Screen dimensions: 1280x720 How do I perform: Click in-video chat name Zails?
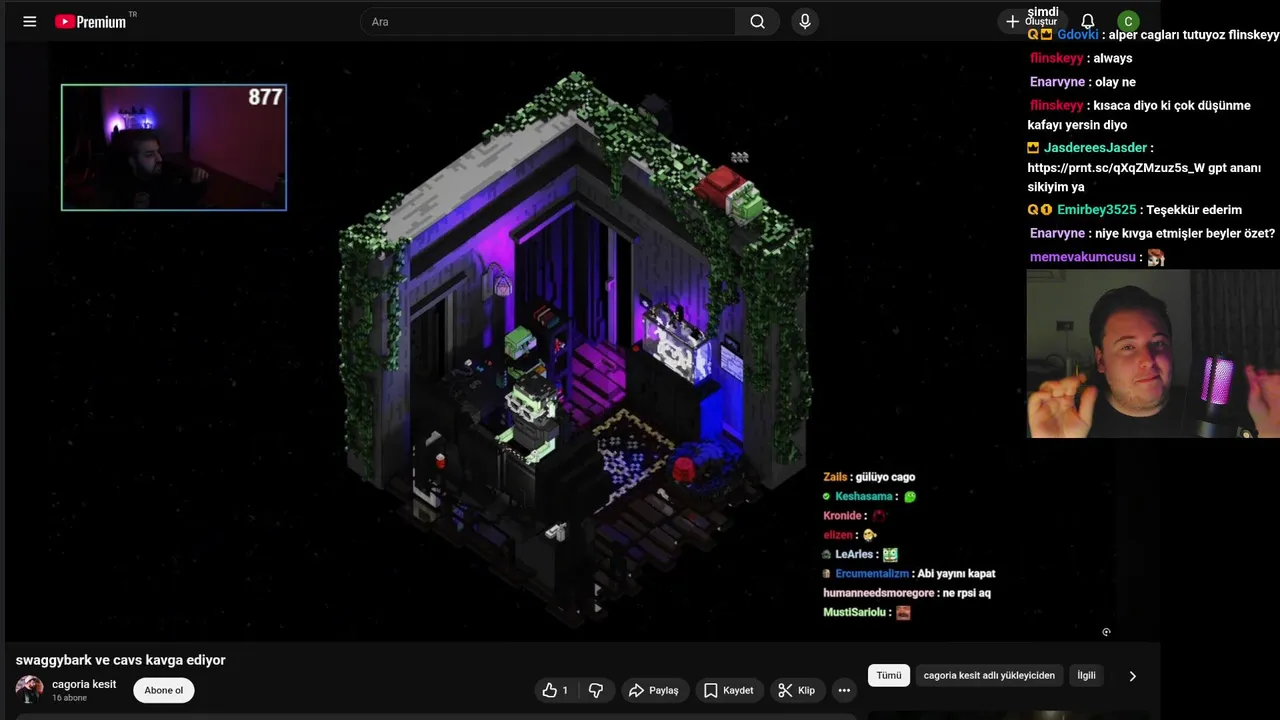835,477
